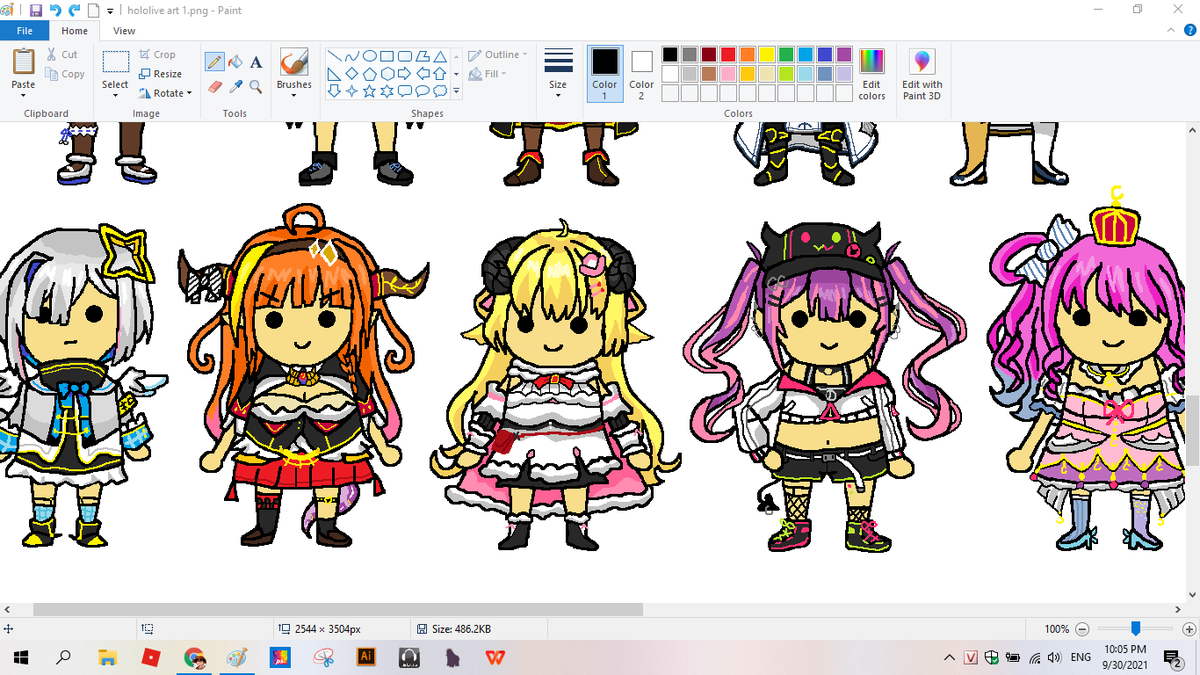Click the Cut button
Image resolution: width=1200 pixels, height=675 pixels.
(62, 55)
